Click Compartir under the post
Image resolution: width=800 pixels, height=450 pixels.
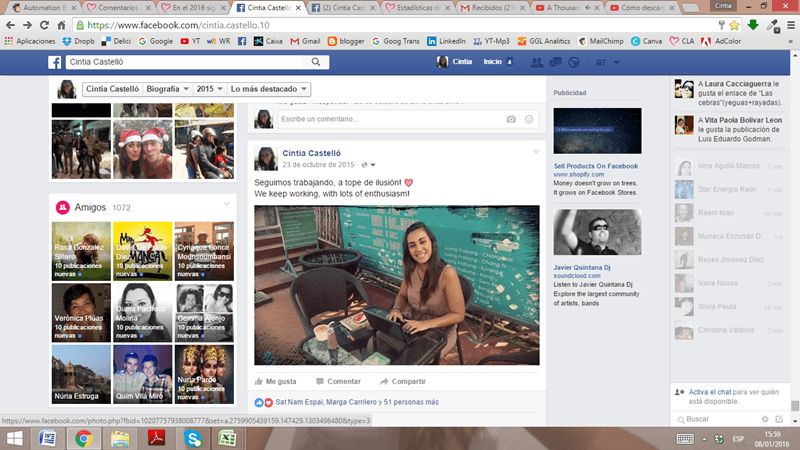(402, 381)
